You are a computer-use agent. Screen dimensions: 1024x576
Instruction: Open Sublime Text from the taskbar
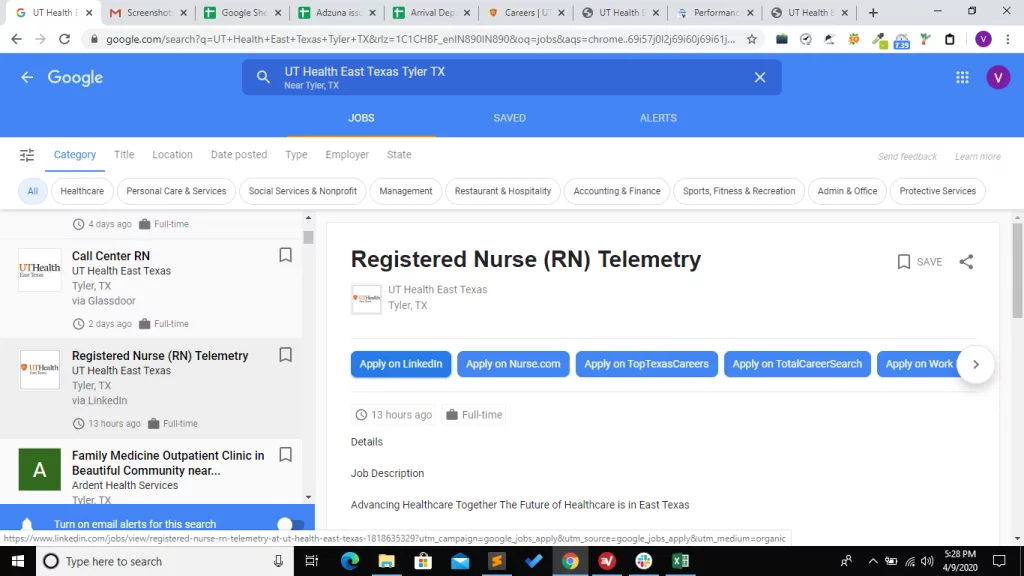click(x=496, y=561)
